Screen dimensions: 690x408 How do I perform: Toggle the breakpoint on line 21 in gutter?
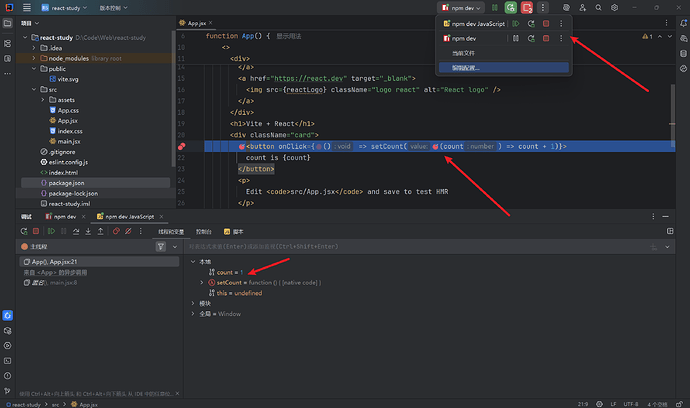[x=181, y=147]
